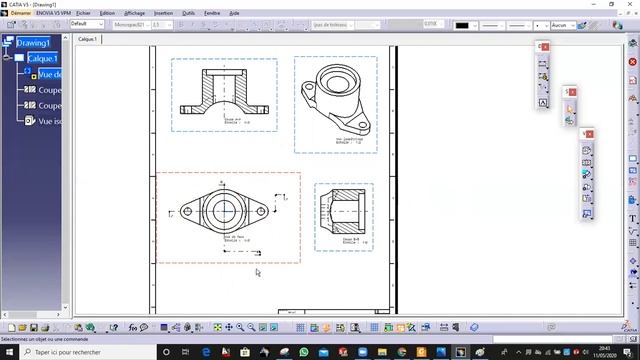The image size is (640, 360).
Task: Click the tree panel scroll down arrow
Action: (65, 307)
